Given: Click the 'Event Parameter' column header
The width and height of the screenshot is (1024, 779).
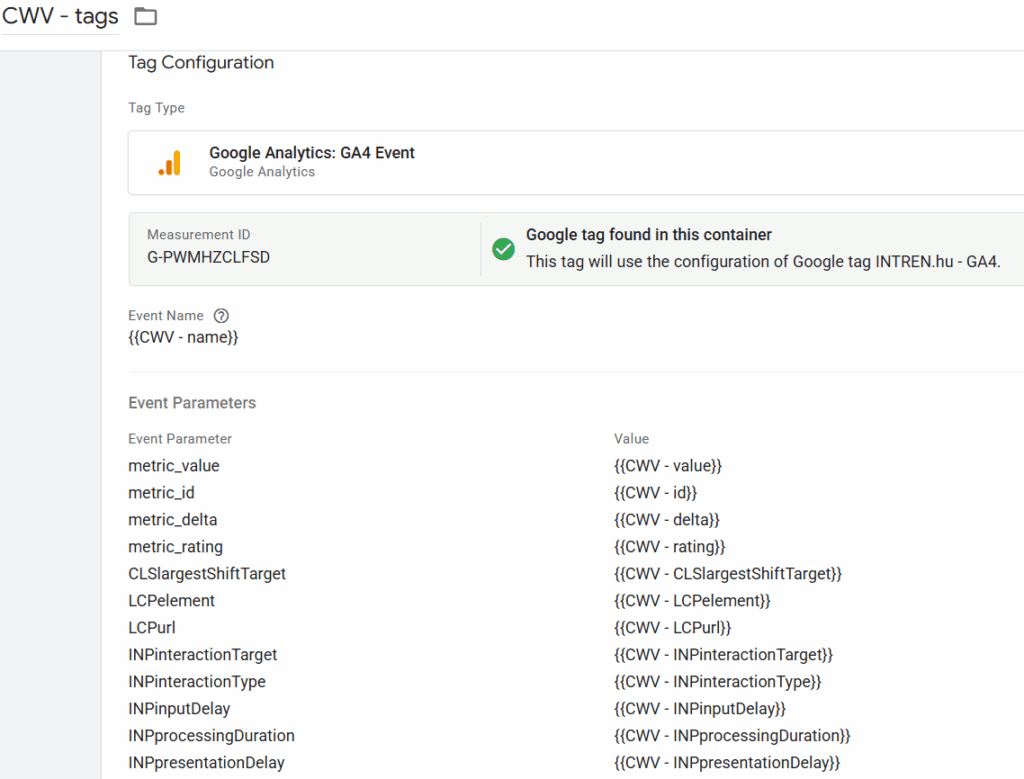Looking at the screenshot, I should 180,439.
